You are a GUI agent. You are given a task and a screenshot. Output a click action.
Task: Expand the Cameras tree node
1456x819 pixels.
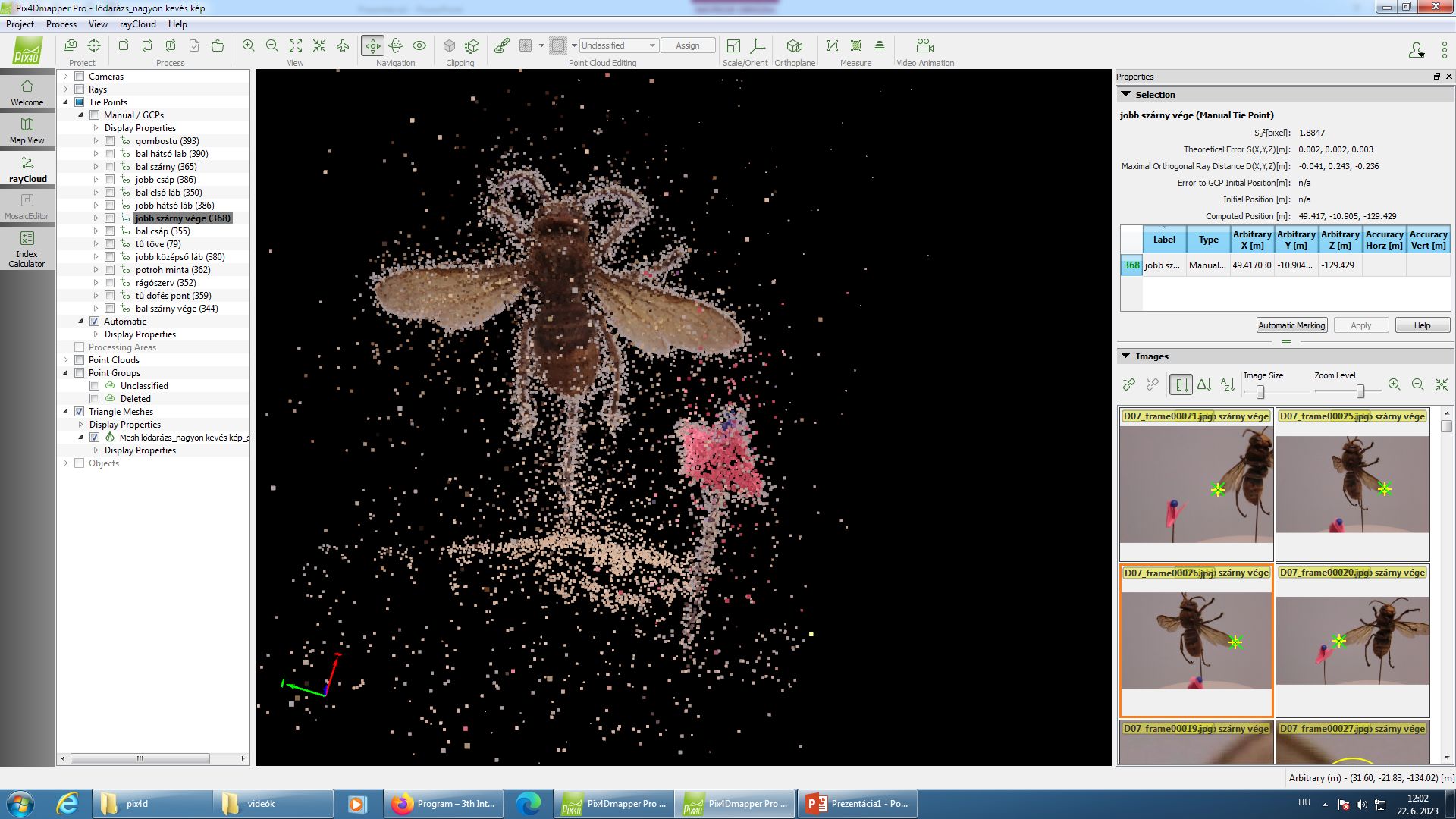65,77
